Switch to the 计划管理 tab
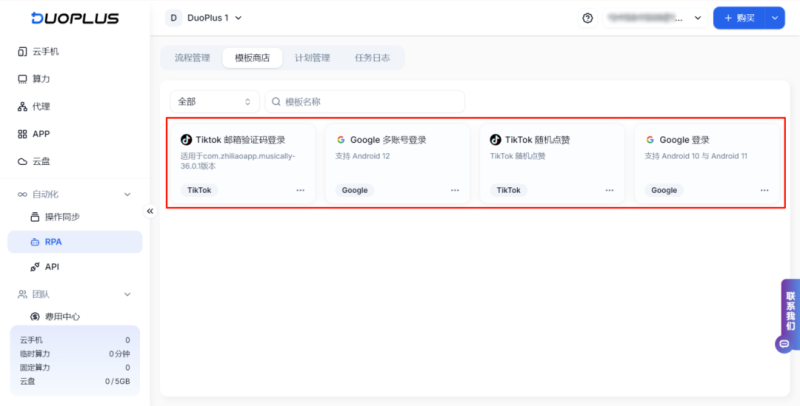This screenshot has width=800, height=406. [312, 58]
